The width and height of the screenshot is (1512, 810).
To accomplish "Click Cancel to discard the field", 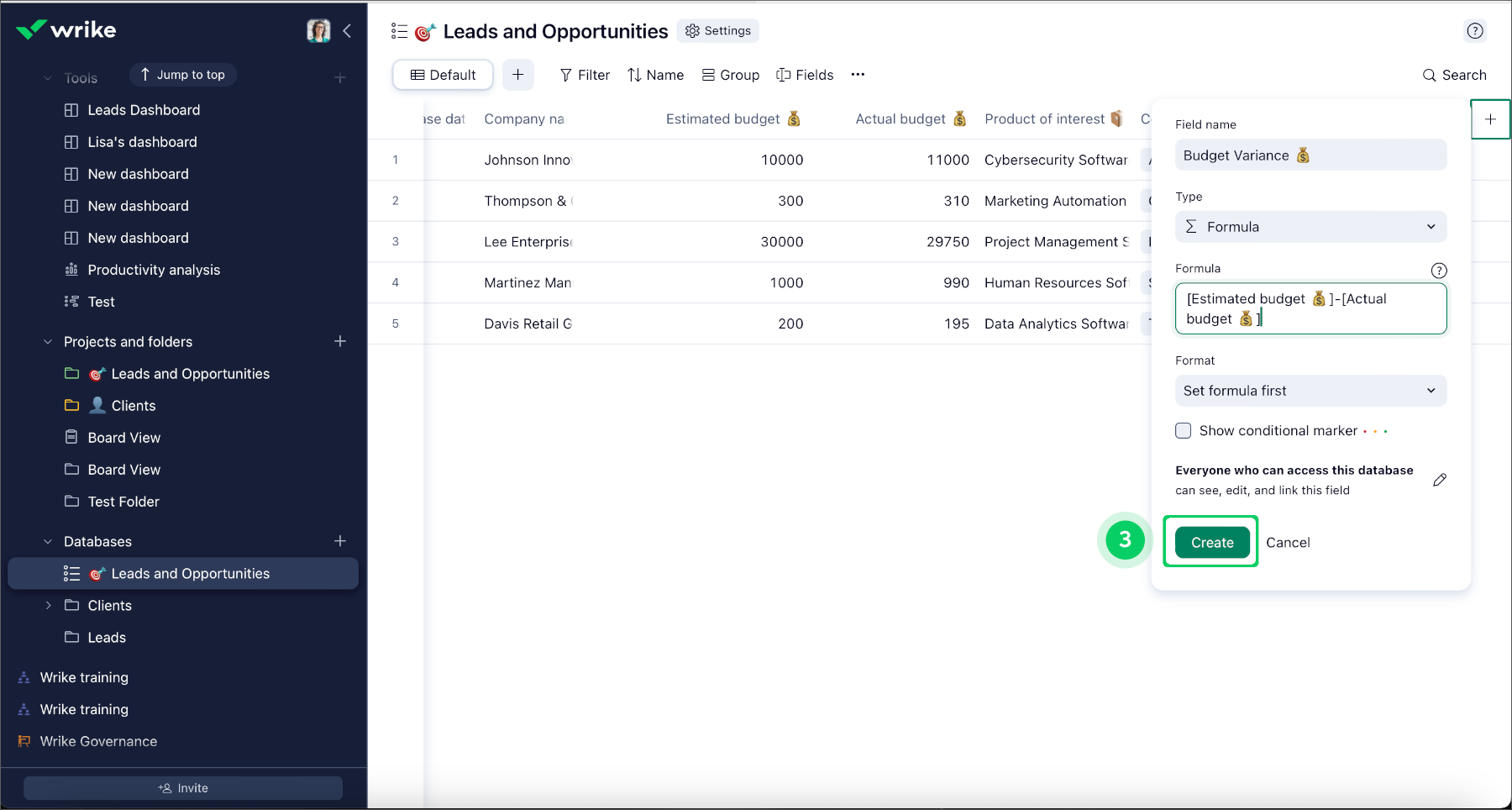I will coord(1287,543).
